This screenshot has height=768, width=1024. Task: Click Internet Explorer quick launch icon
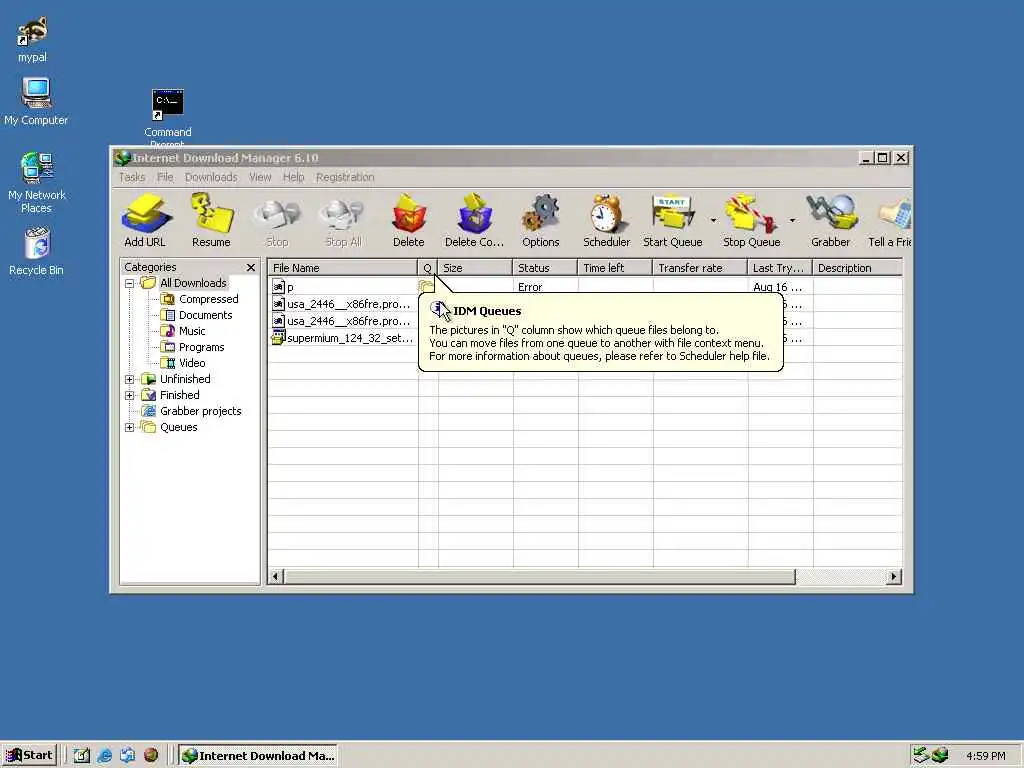[104, 756]
